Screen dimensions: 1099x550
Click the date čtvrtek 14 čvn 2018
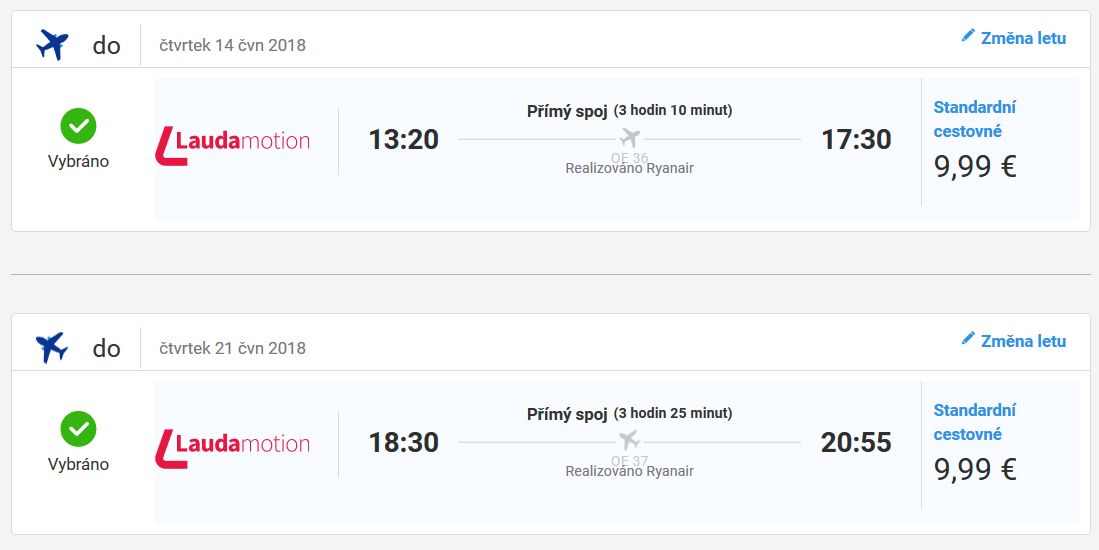pos(233,46)
